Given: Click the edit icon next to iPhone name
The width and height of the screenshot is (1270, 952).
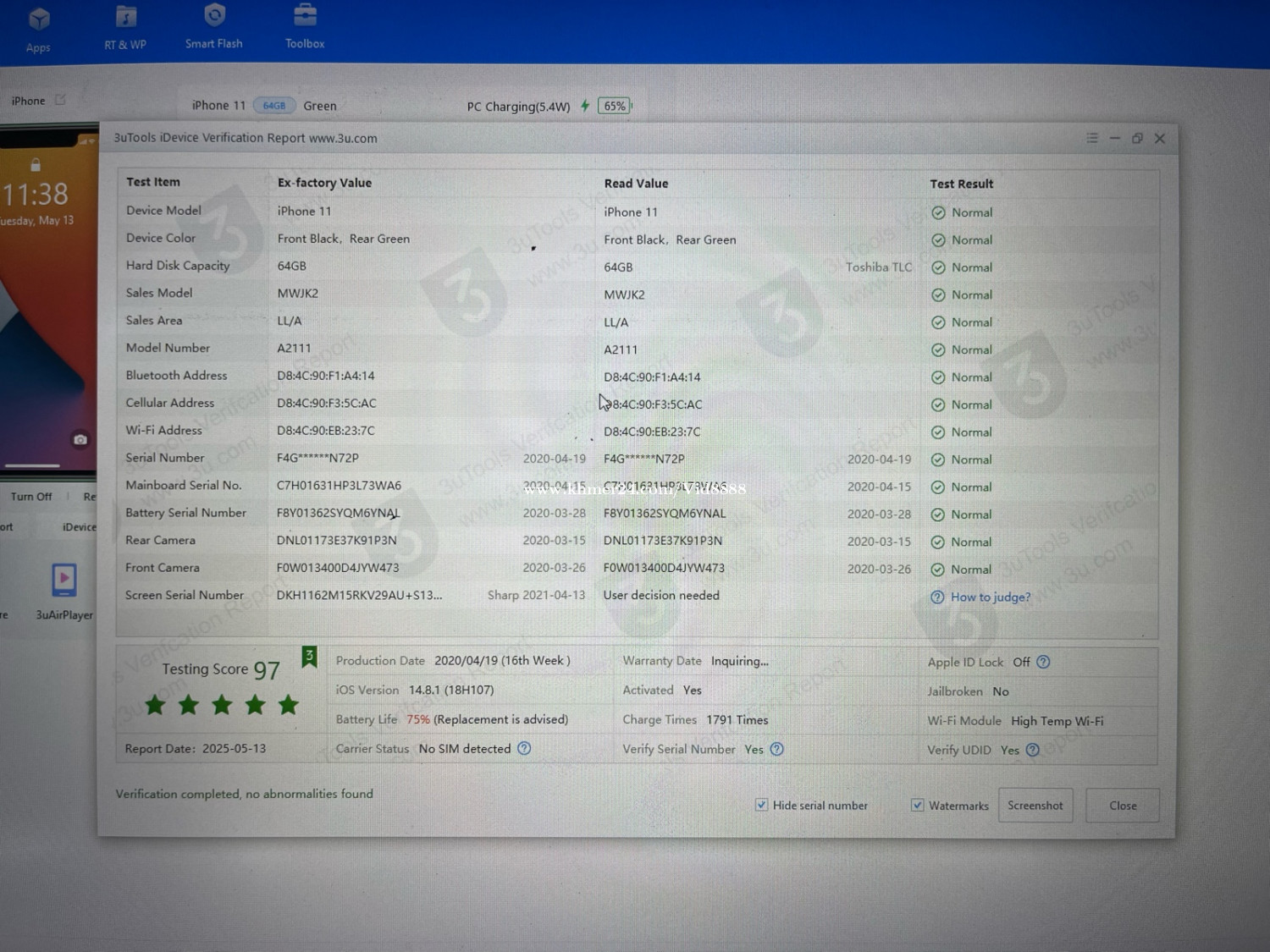Looking at the screenshot, I should pyautogui.click(x=60, y=100).
